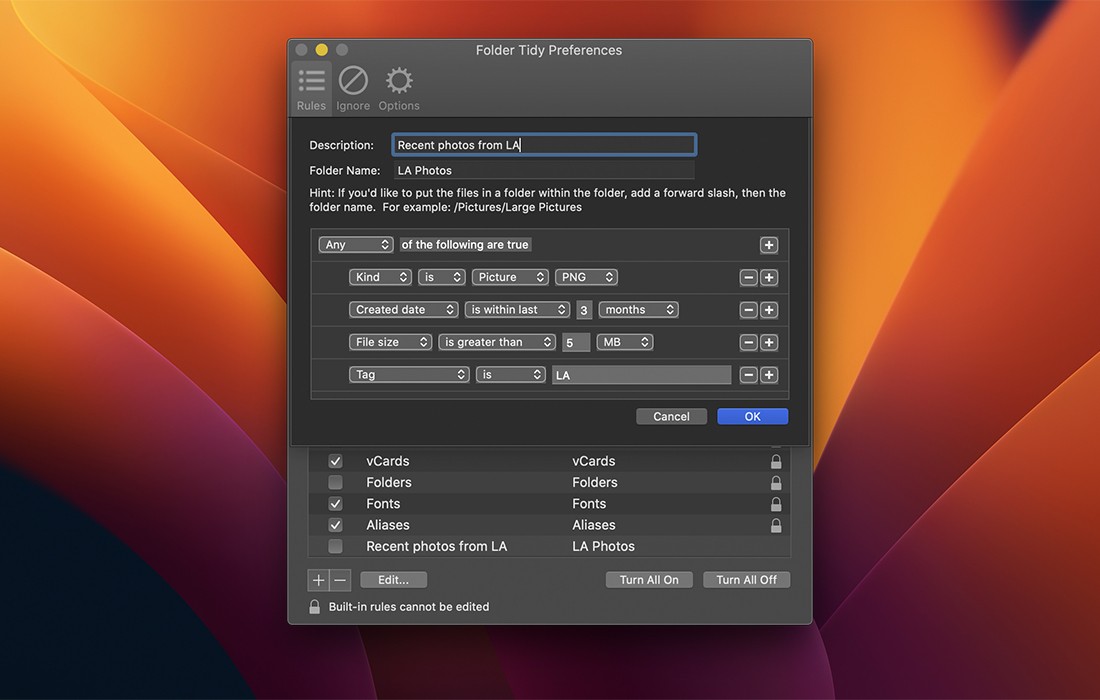
Task: Open the PNG picture type dropdown
Action: coord(586,277)
